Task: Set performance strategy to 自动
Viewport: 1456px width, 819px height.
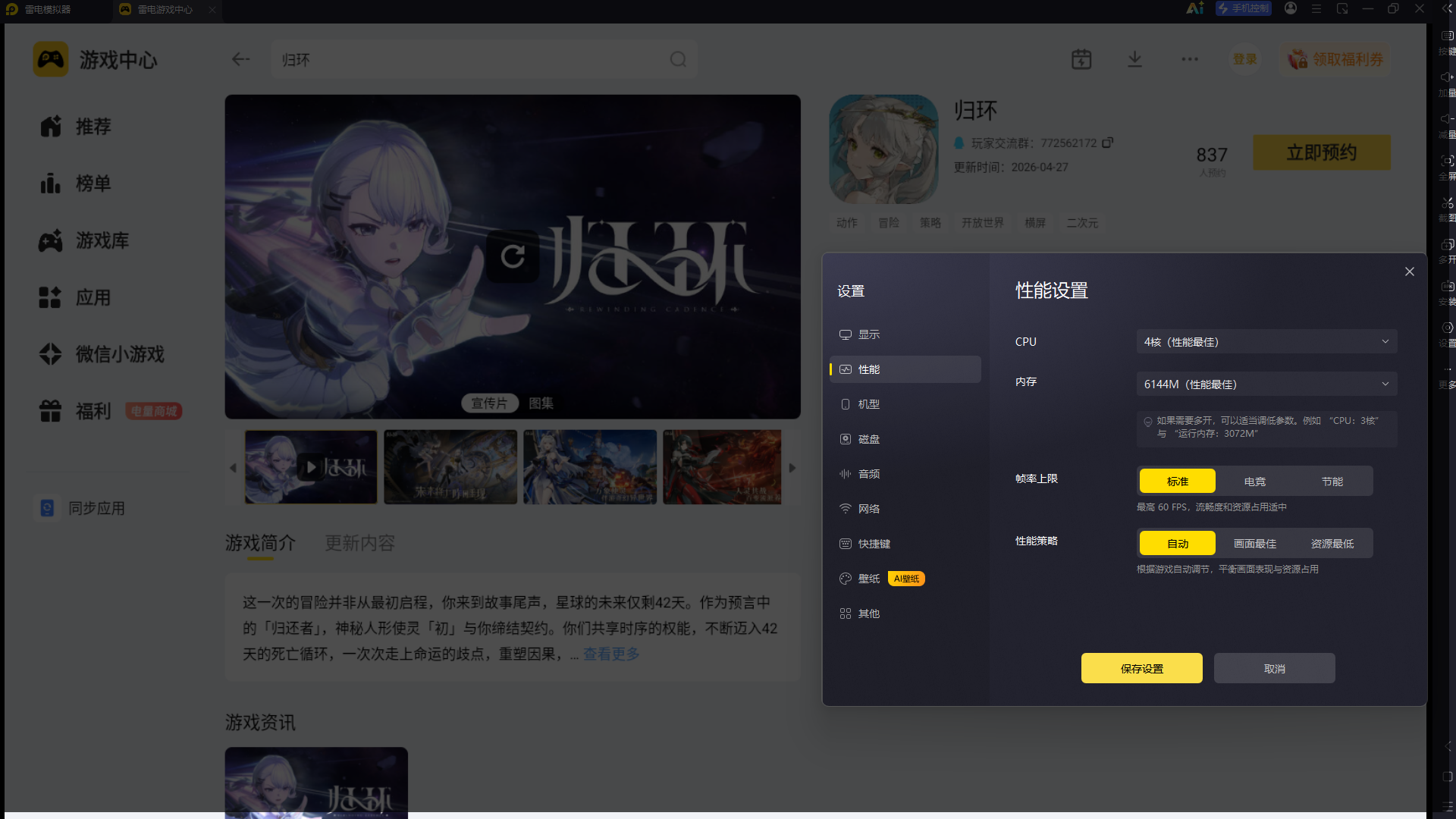Action: point(1178,544)
